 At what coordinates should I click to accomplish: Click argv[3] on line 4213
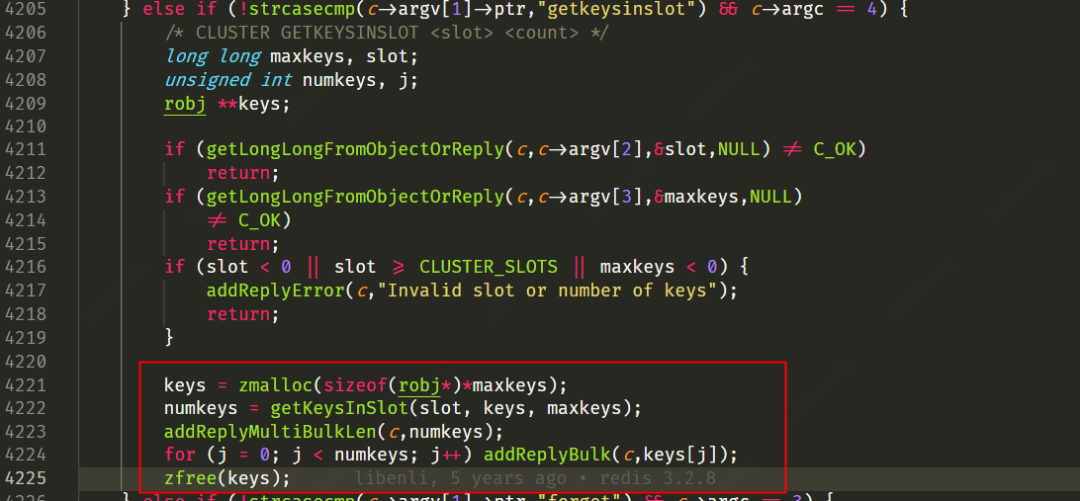click(600, 197)
